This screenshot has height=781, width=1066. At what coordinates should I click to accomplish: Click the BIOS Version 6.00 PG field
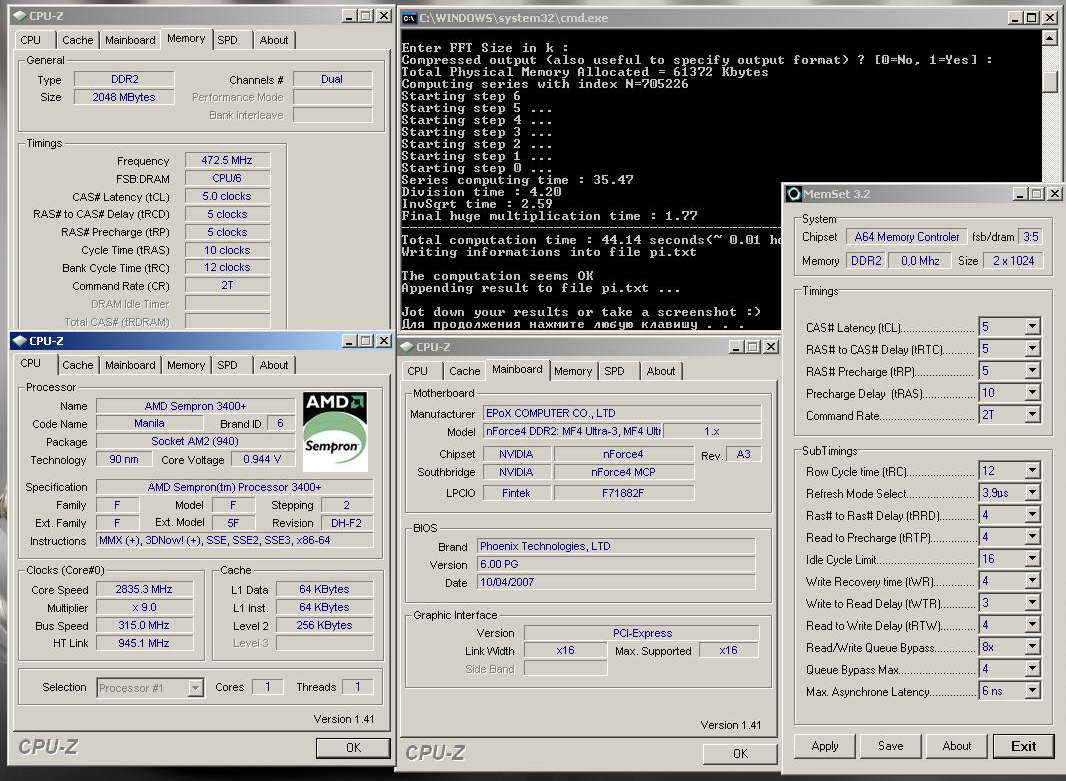[x=616, y=564]
